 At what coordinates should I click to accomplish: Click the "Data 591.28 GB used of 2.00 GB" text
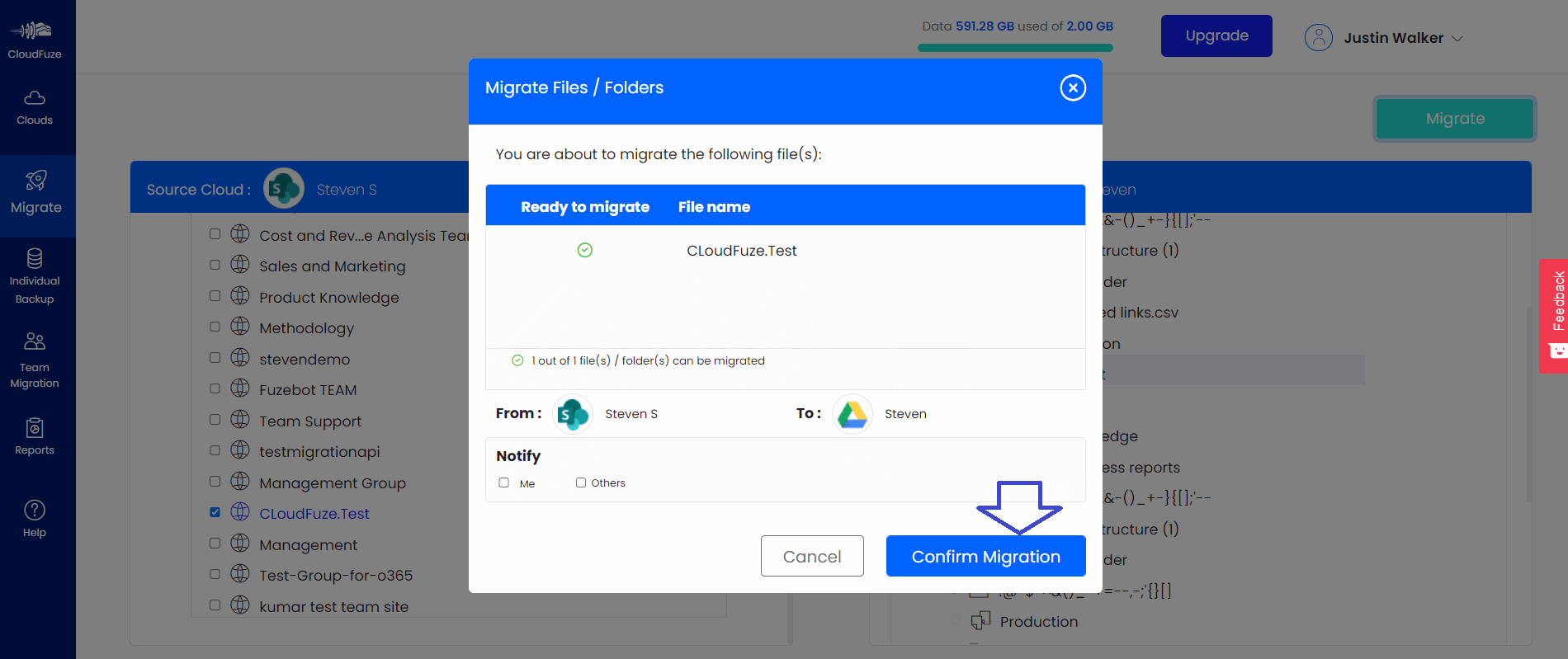(1018, 26)
